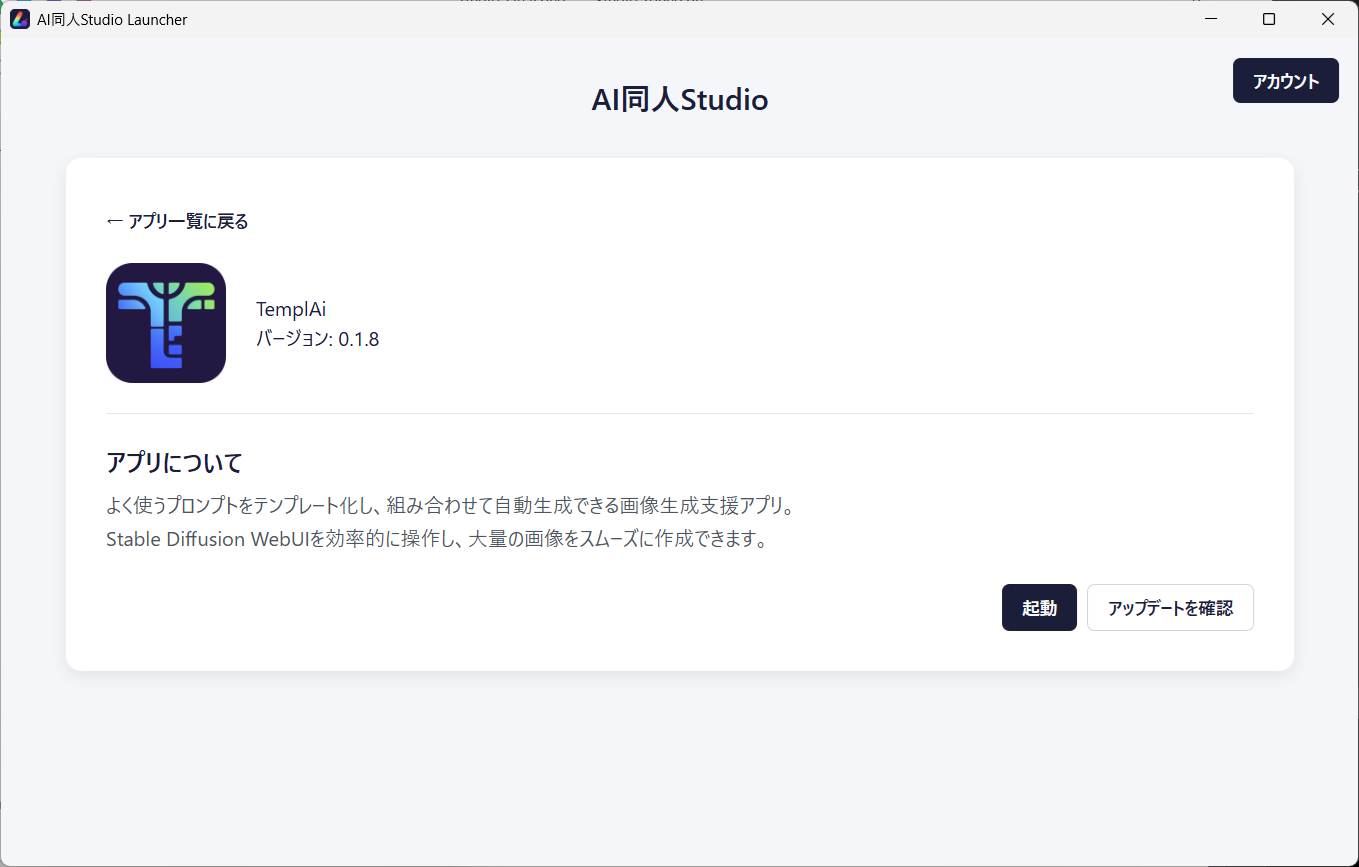
Task: Click the TemplAi app icon
Action: point(166,323)
